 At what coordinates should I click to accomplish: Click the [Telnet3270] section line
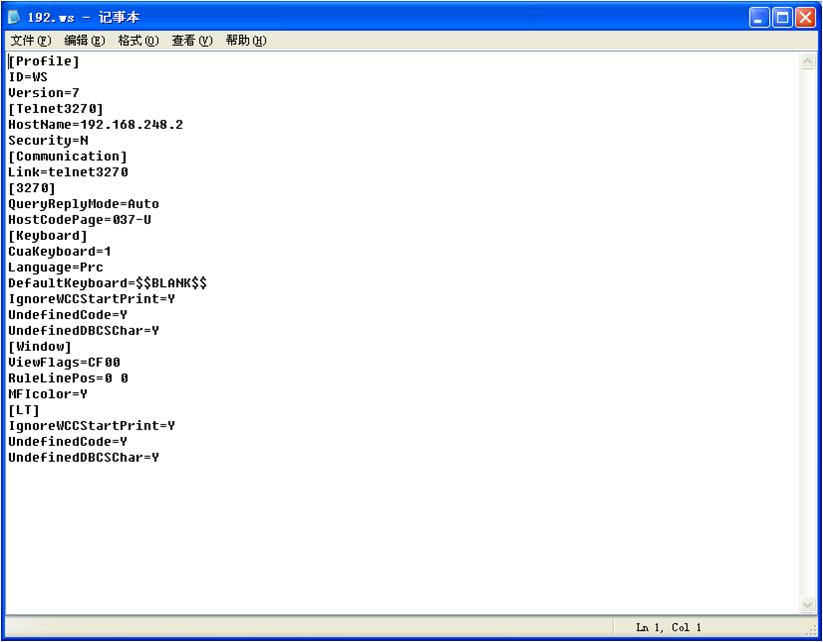click(x=56, y=109)
